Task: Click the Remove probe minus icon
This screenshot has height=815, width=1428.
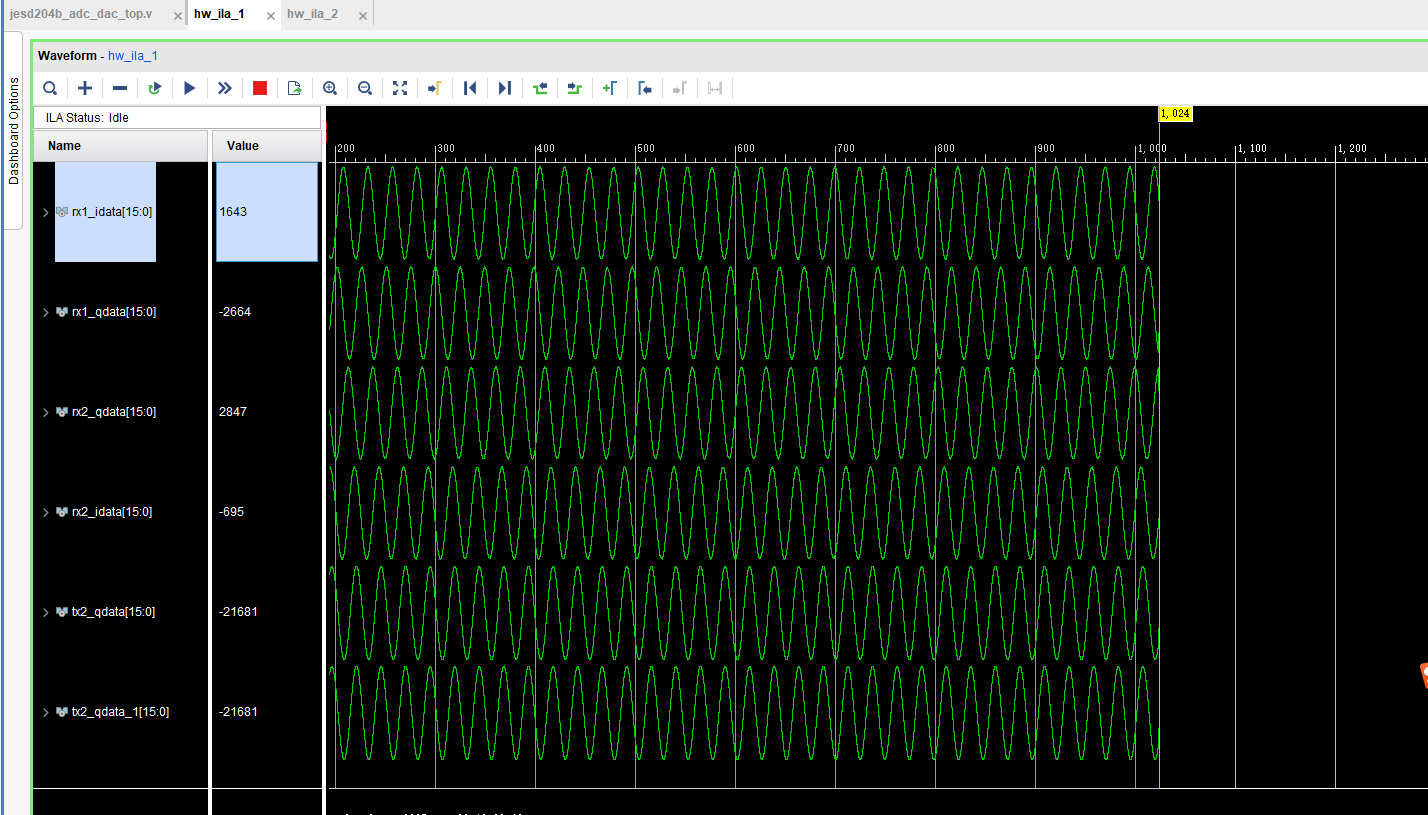Action: [x=120, y=88]
